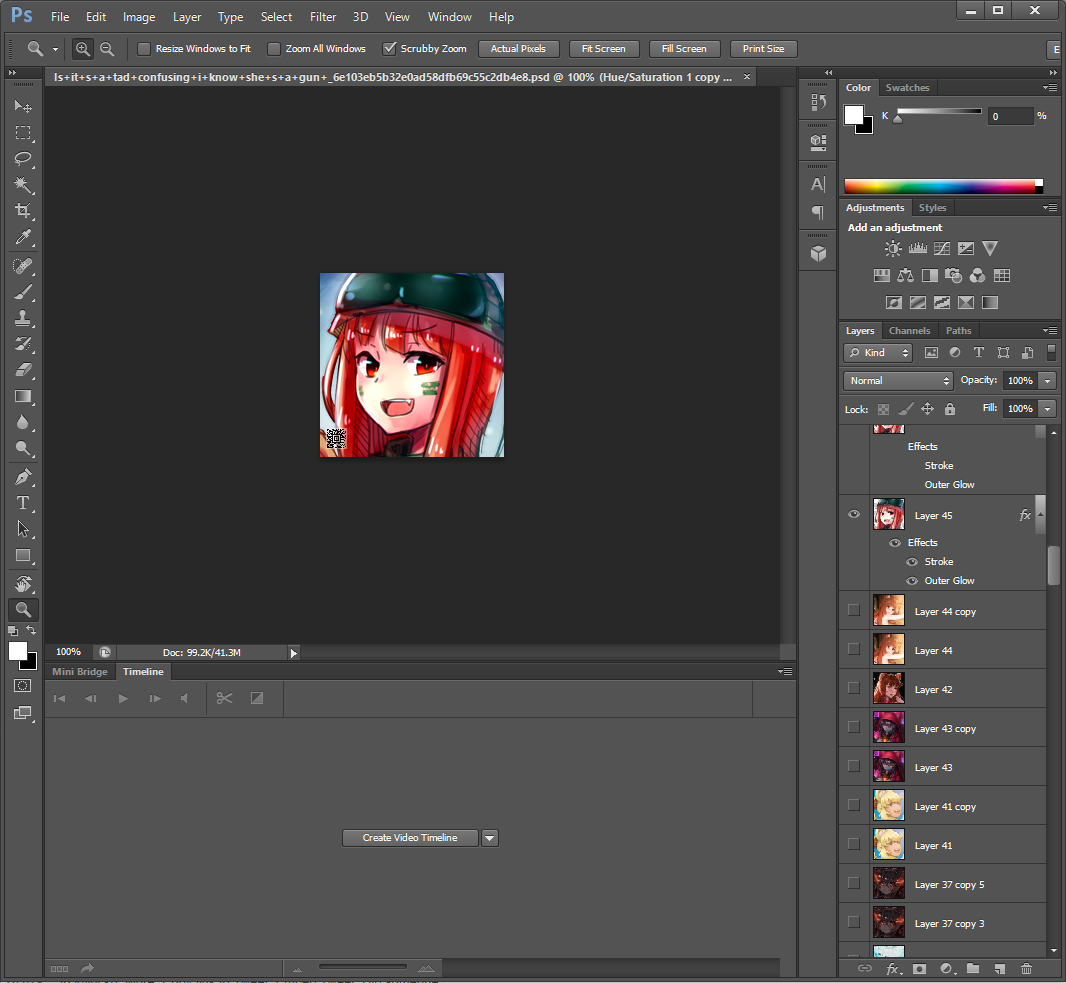Switch to the Channels tab
Image resolution: width=1066 pixels, height=983 pixels.
909,330
